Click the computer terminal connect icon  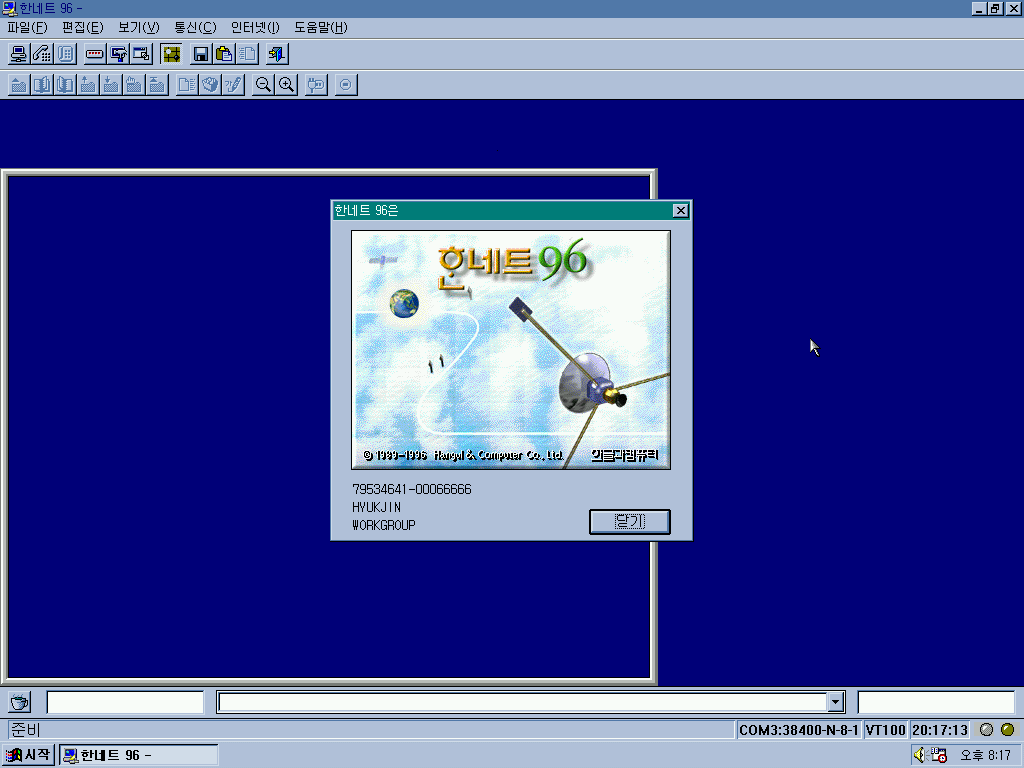(x=19, y=54)
